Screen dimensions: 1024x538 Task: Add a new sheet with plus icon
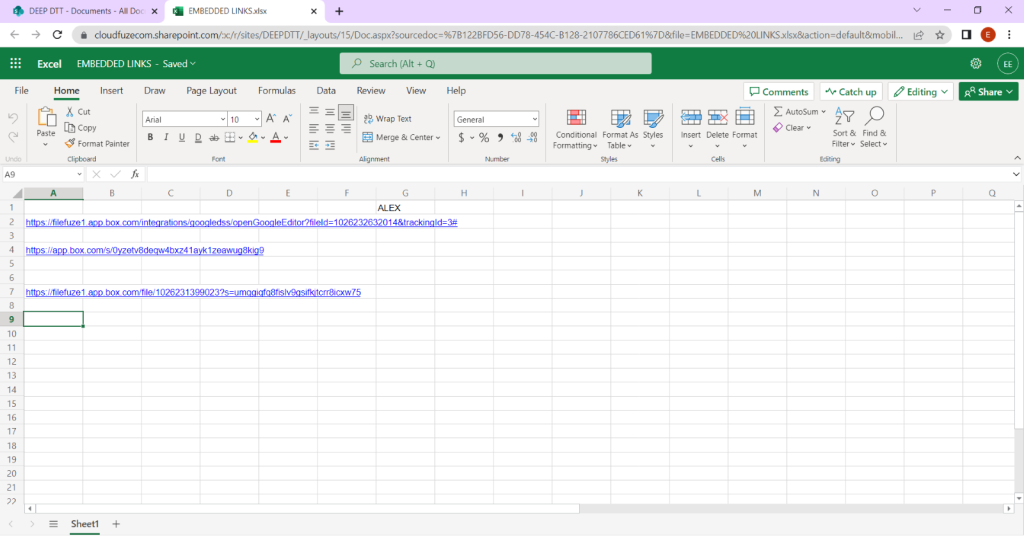(116, 524)
